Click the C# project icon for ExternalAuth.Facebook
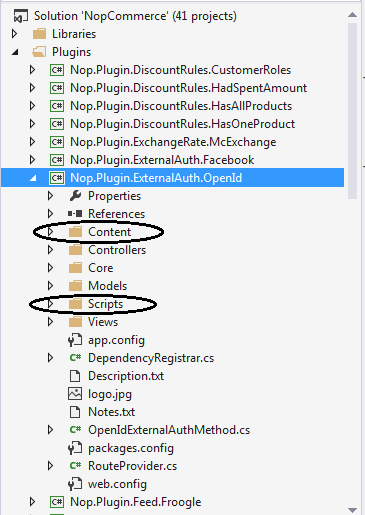365x515 pixels. 57,160
